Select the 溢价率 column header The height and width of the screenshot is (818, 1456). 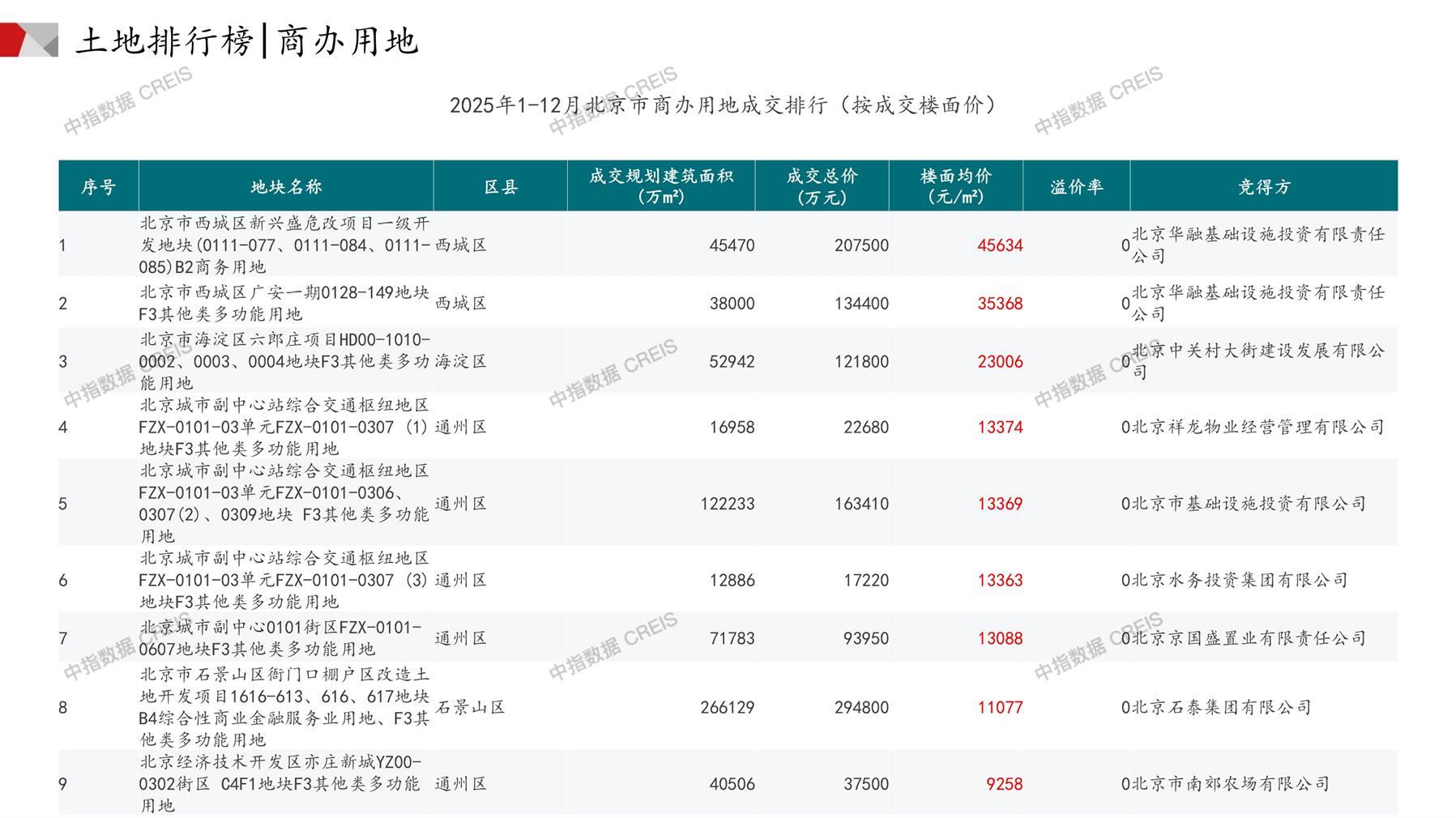(1076, 187)
